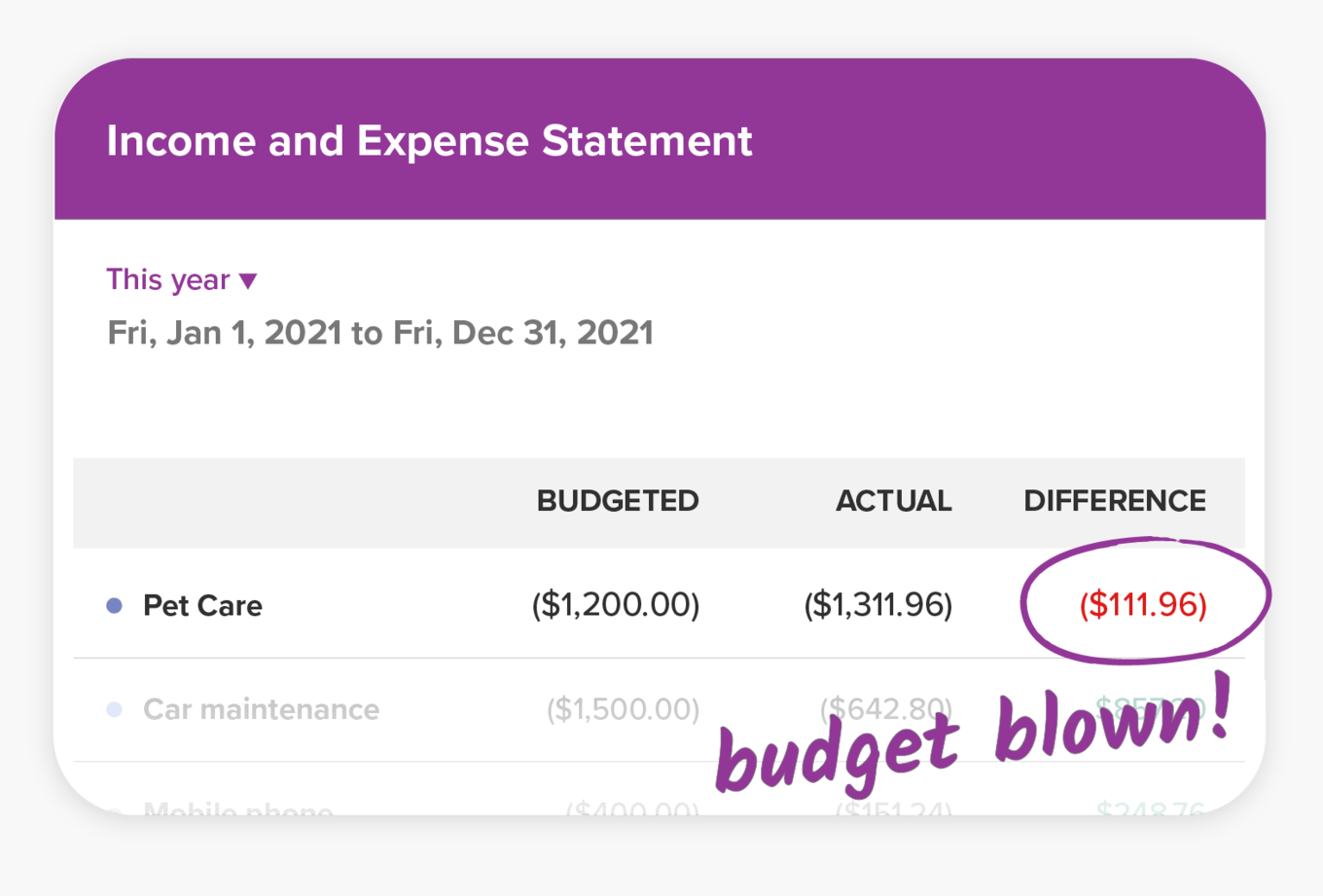Click the Pet Care category label
The width and height of the screenshot is (1323, 896).
(201, 604)
